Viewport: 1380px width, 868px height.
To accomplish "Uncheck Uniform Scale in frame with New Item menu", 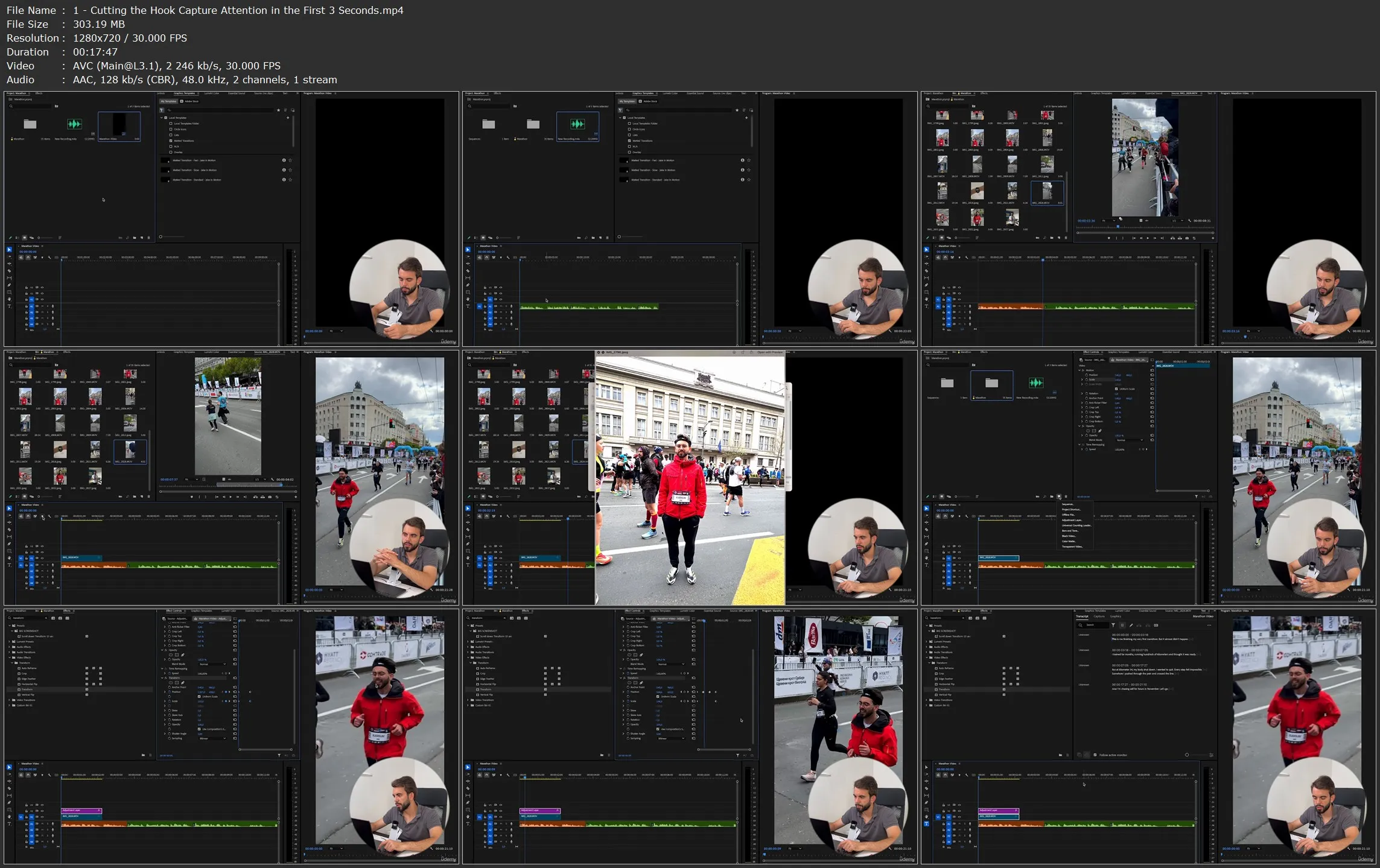I will point(1116,389).
